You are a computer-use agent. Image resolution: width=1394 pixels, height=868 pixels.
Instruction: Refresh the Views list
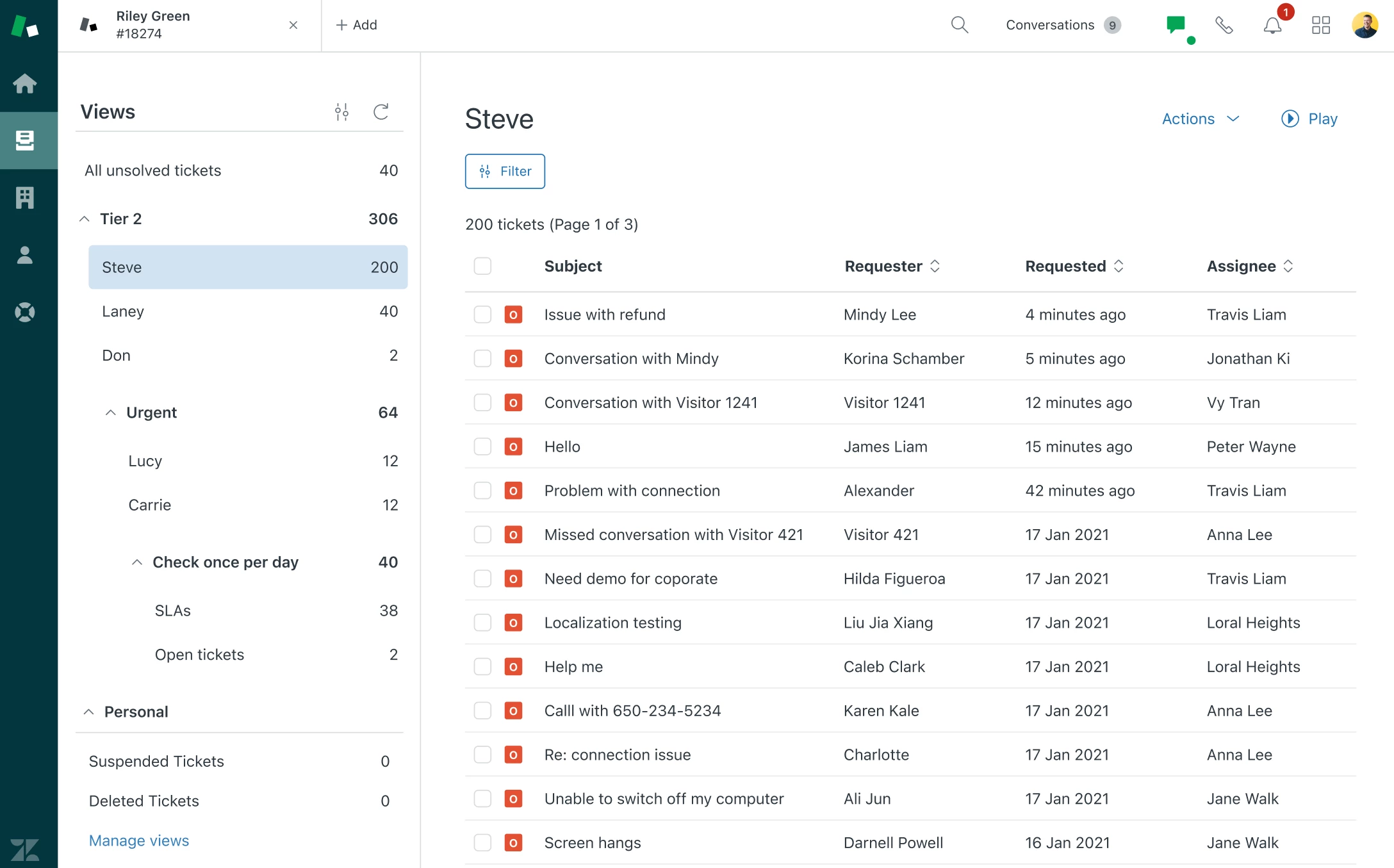coord(381,112)
